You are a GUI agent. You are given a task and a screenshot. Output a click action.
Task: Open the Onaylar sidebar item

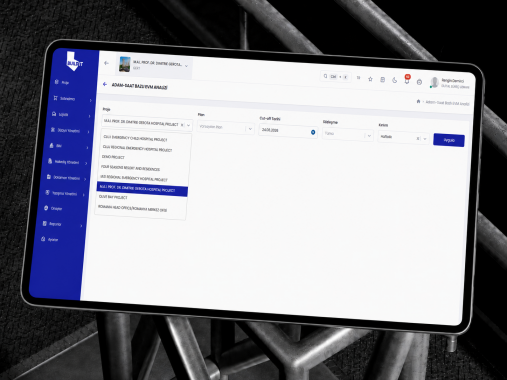pyautogui.click(x=53, y=208)
